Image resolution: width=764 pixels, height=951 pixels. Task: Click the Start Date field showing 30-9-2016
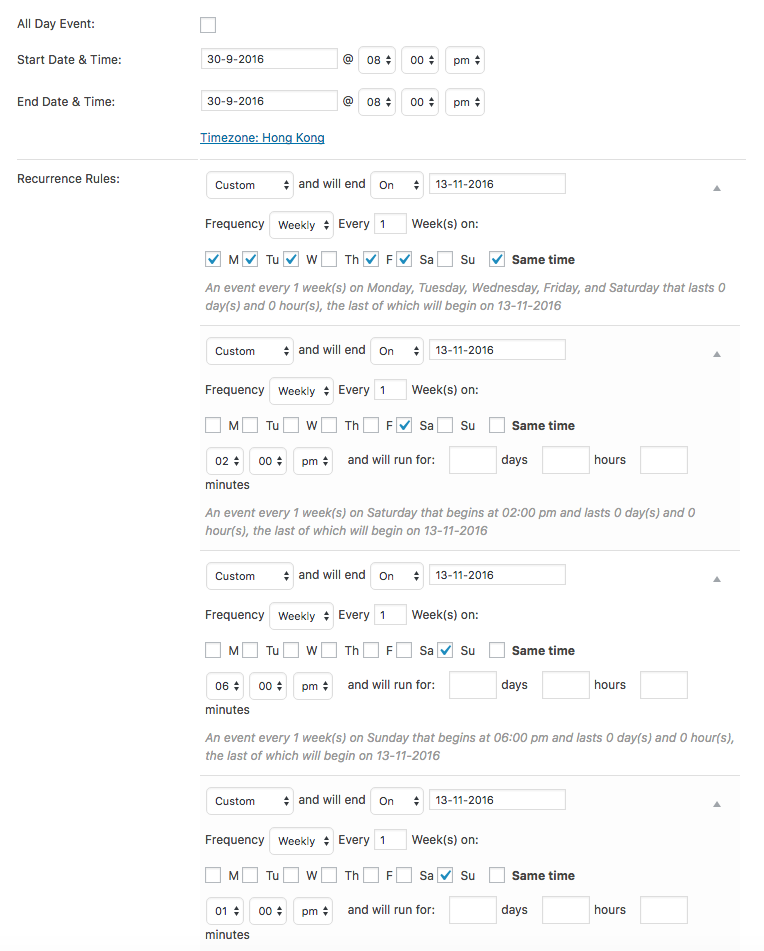click(x=269, y=59)
